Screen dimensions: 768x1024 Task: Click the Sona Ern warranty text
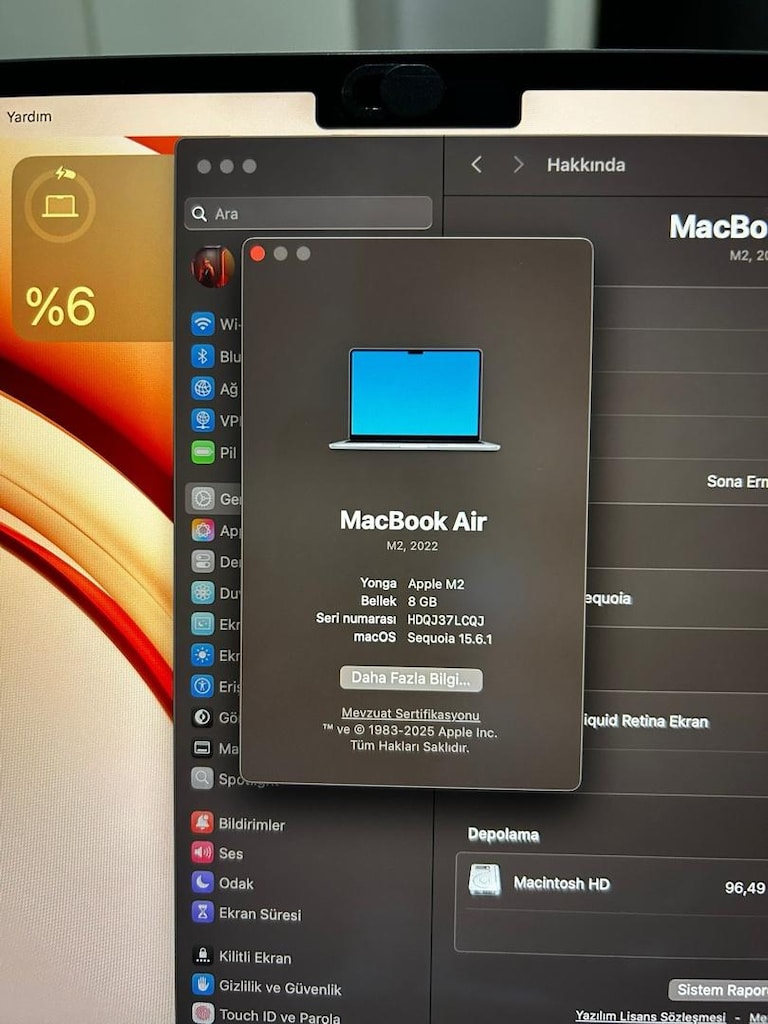coord(737,481)
